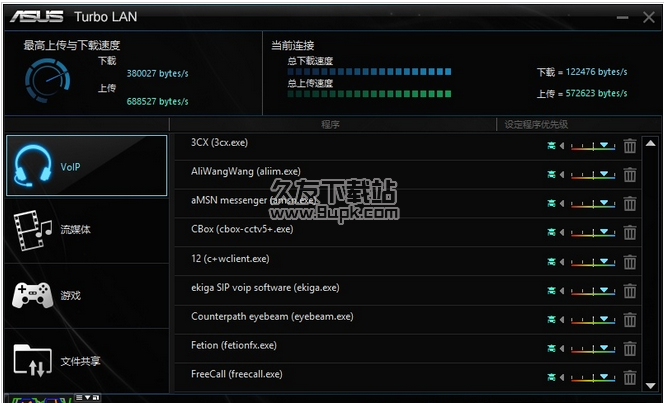Open the VoIP category
This screenshot has height=403, width=664.
click(x=87, y=166)
